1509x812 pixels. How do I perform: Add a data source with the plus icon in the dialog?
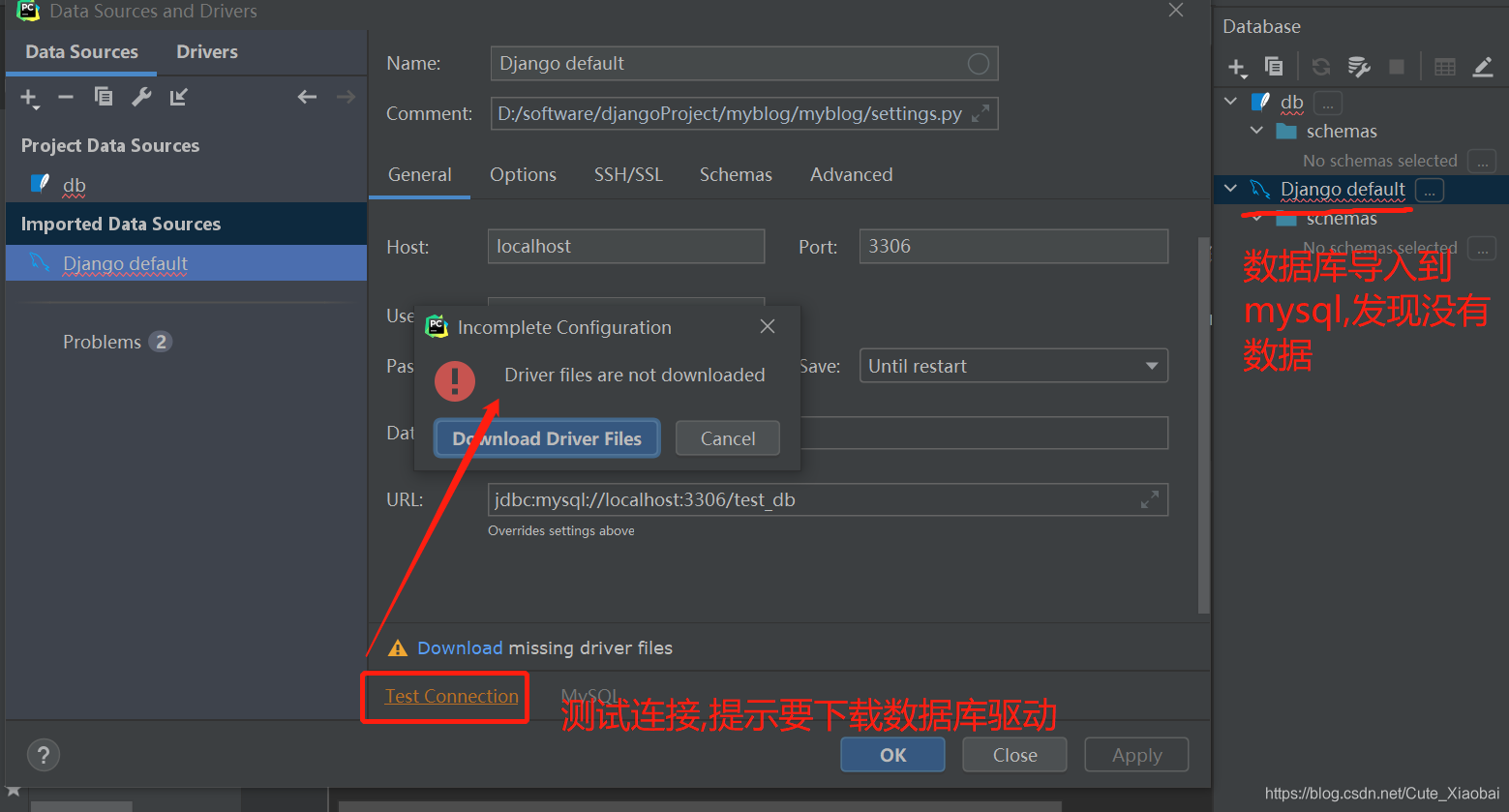[29, 97]
